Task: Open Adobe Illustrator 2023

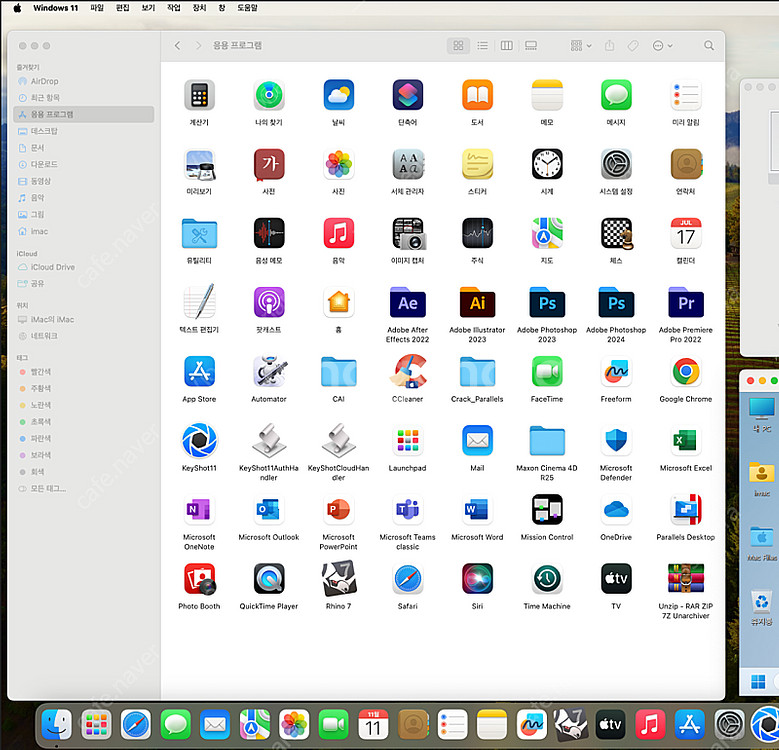Action: coord(477,302)
